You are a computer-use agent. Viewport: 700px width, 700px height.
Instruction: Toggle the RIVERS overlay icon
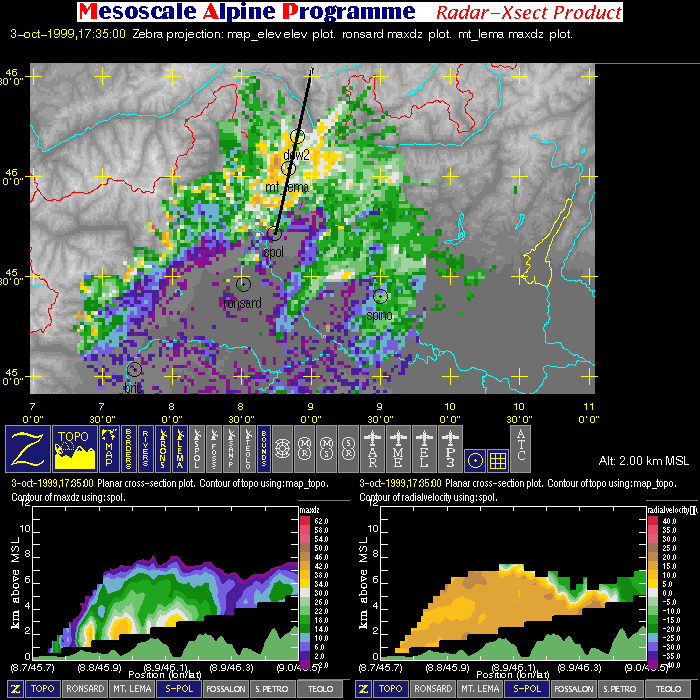point(146,449)
